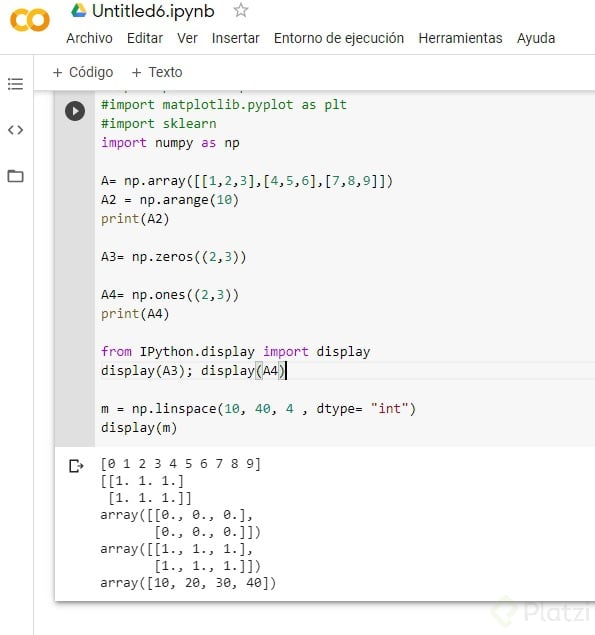Open the Editar menu
Image resolution: width=595 pixels, height=635 pixels.
[145, 38]
